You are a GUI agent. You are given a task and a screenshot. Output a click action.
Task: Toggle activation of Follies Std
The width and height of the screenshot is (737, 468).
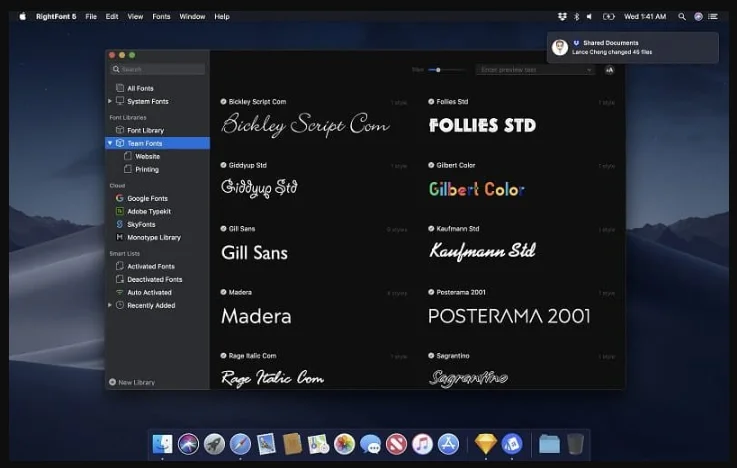(431, 101)
